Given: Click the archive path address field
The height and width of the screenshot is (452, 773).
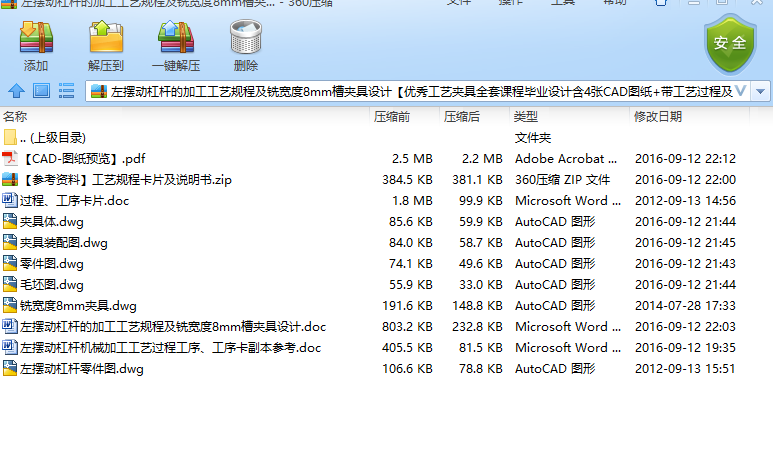Looking at the screenshot, I should 418,92.
